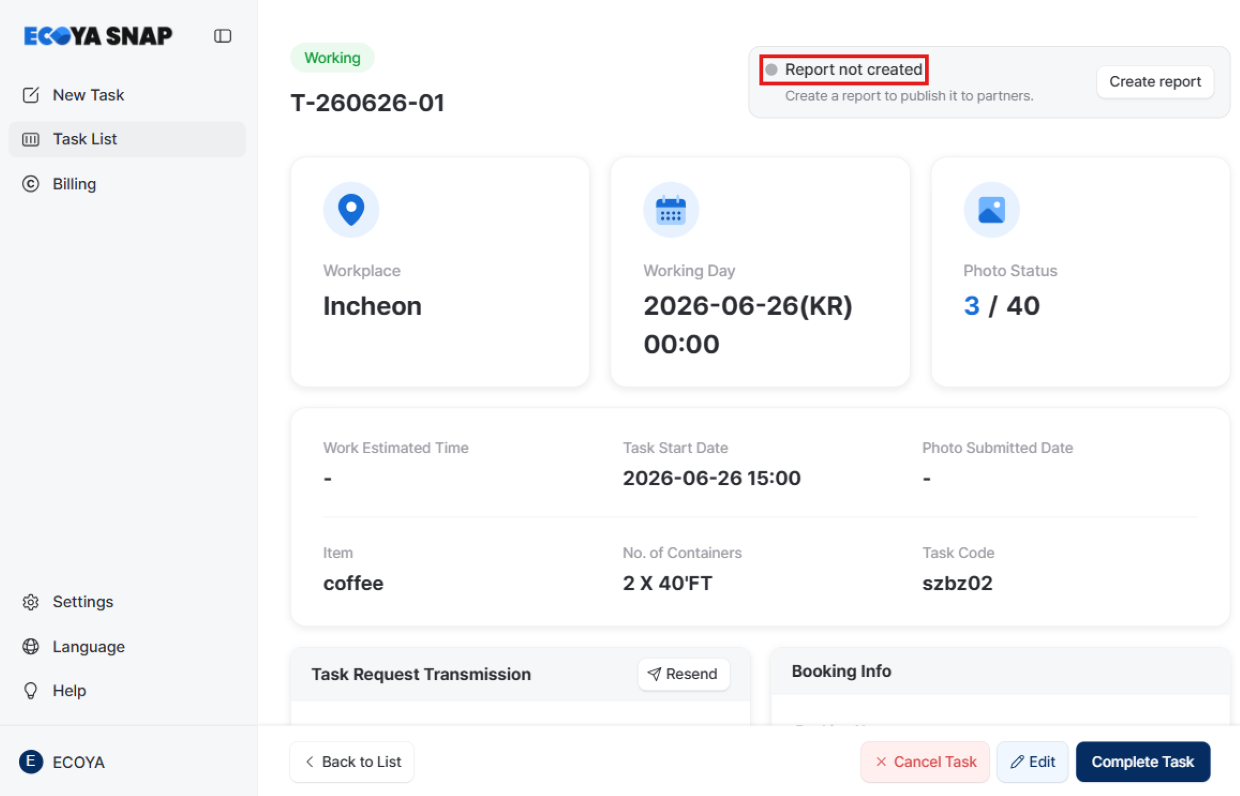The width and height of the screenshot is (1240, 796).
Task: Click the Help lightbulb icon
Action: (31, 691)
